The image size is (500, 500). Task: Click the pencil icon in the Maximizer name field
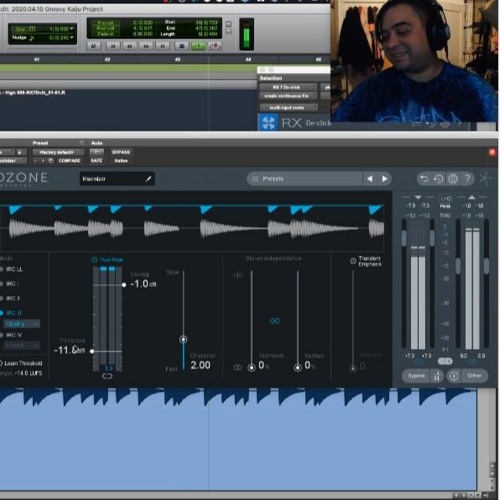pos(149,179)
